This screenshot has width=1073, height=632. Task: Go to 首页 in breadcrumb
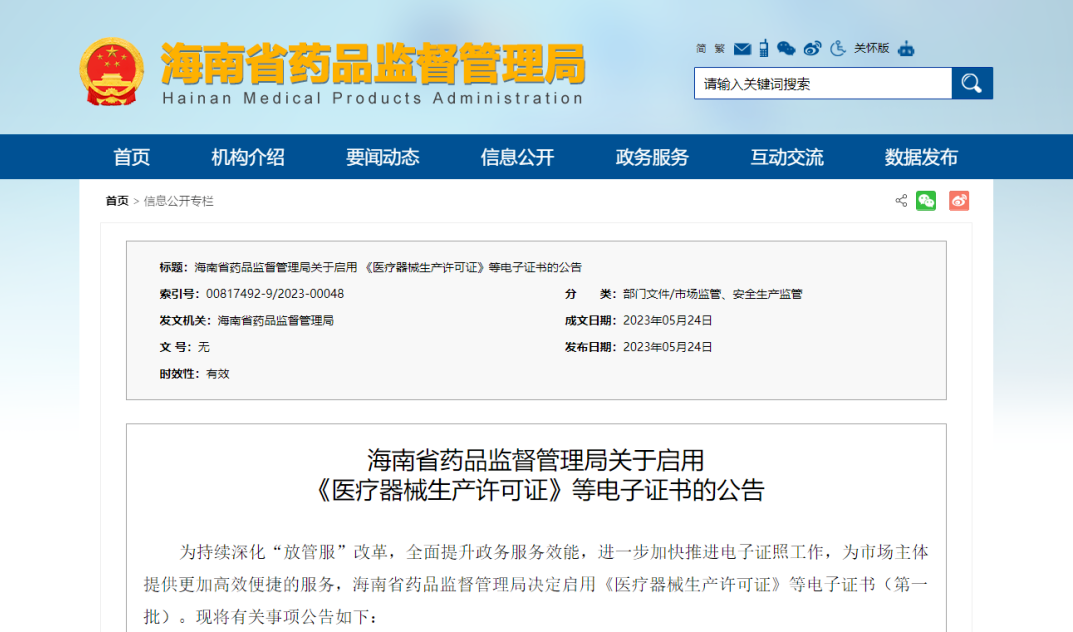tap(117, 201)
